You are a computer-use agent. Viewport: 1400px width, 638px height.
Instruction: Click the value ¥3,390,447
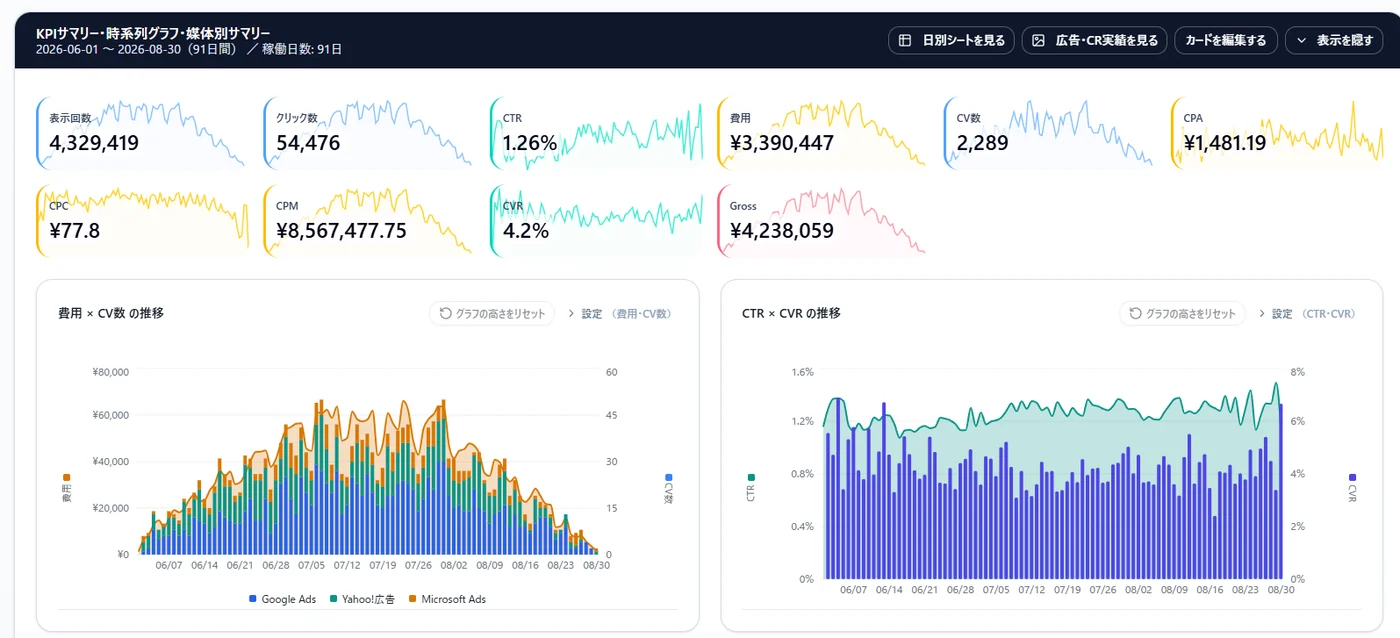[x=782, y=143]
